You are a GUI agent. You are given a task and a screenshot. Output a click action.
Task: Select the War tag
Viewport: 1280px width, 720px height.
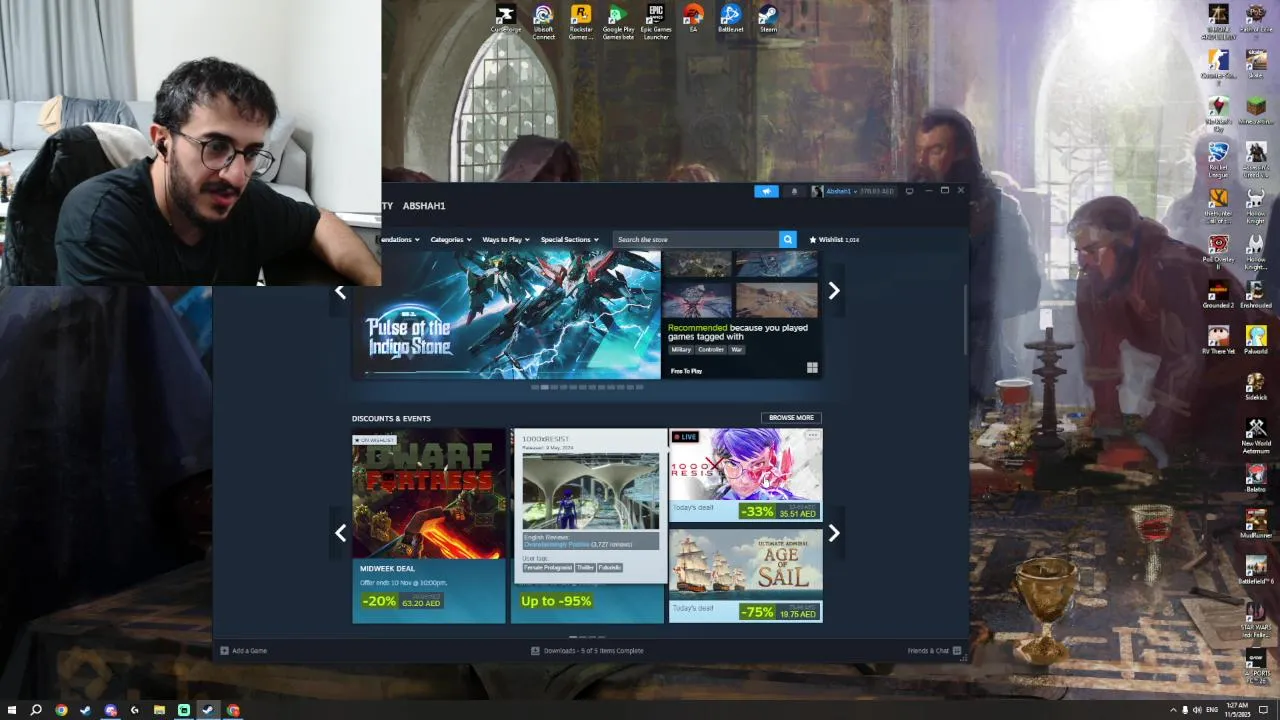737,350
